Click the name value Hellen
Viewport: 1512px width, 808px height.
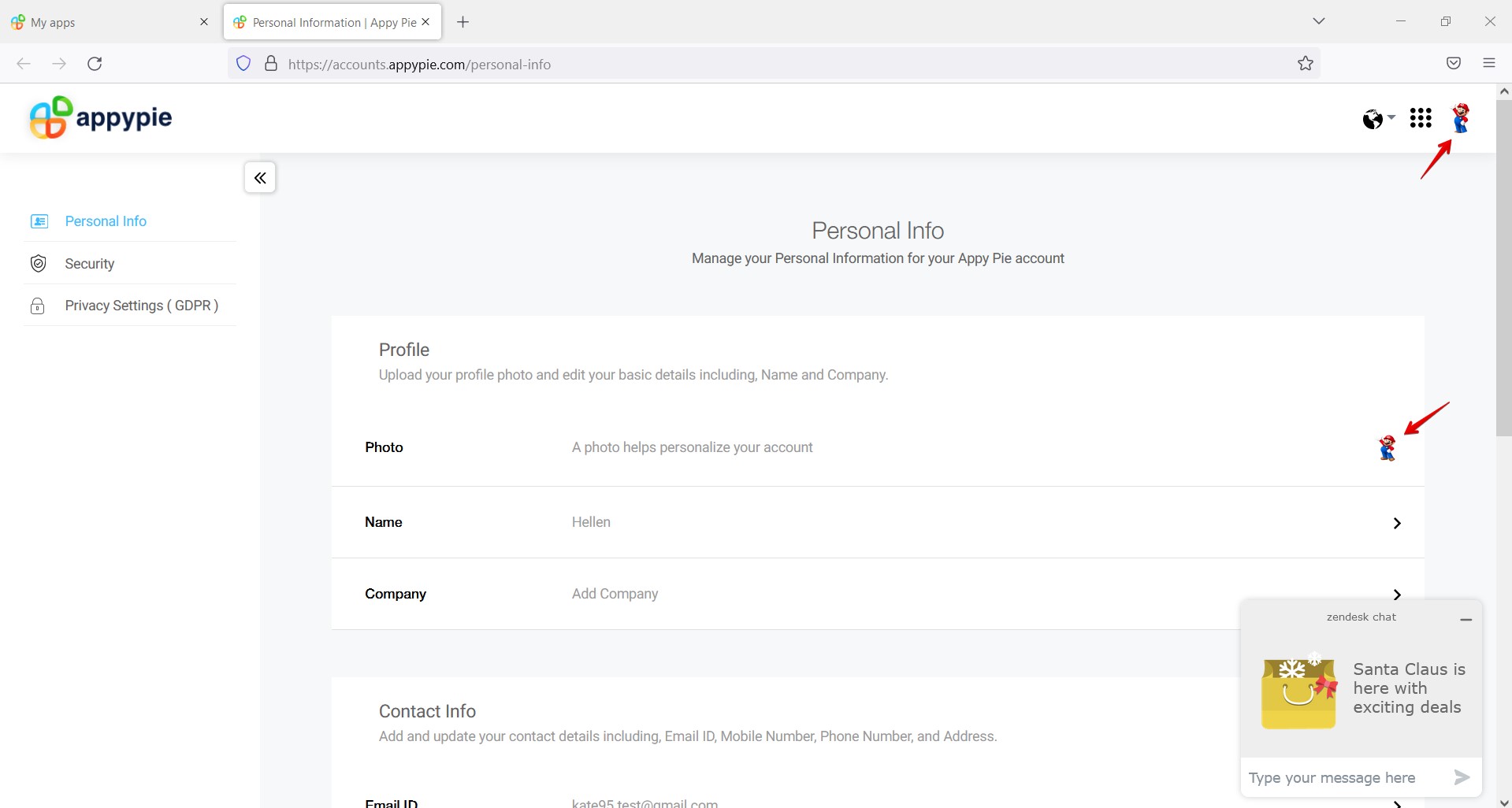(x=591, y=522)
